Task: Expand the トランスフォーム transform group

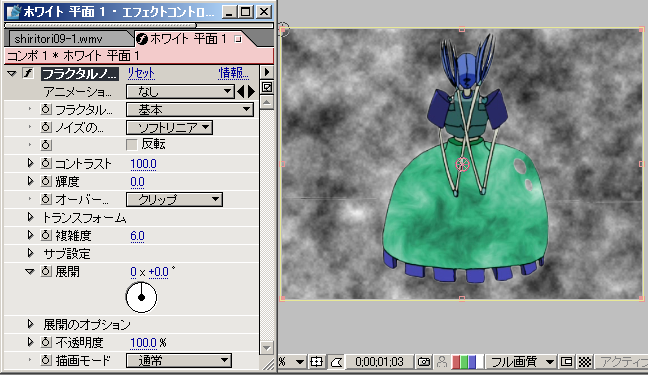Action: (x=30, y=217)
